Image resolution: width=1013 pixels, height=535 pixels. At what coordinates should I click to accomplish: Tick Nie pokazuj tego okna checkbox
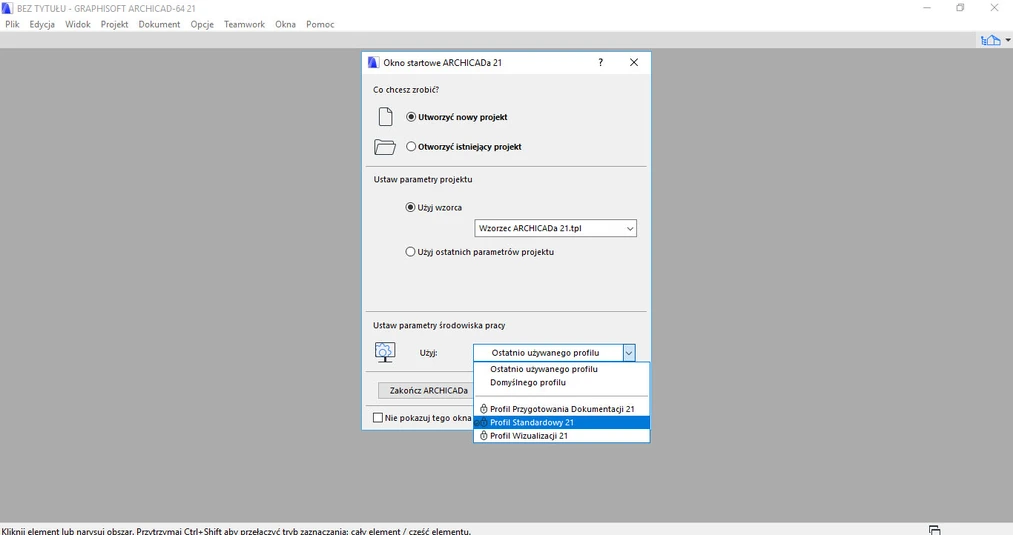[378, 418]
